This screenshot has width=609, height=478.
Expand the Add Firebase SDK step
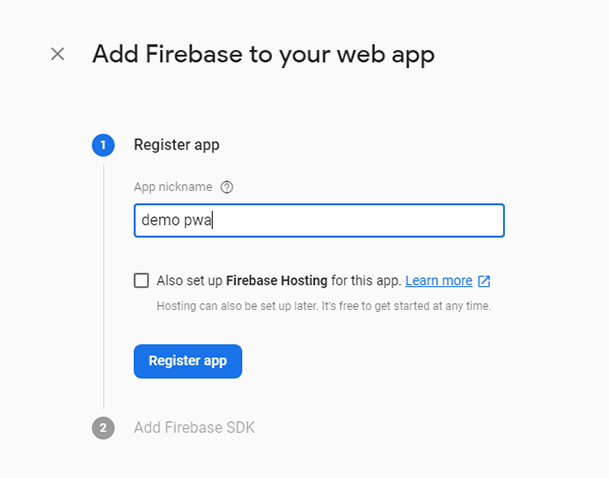coord(194,428)
